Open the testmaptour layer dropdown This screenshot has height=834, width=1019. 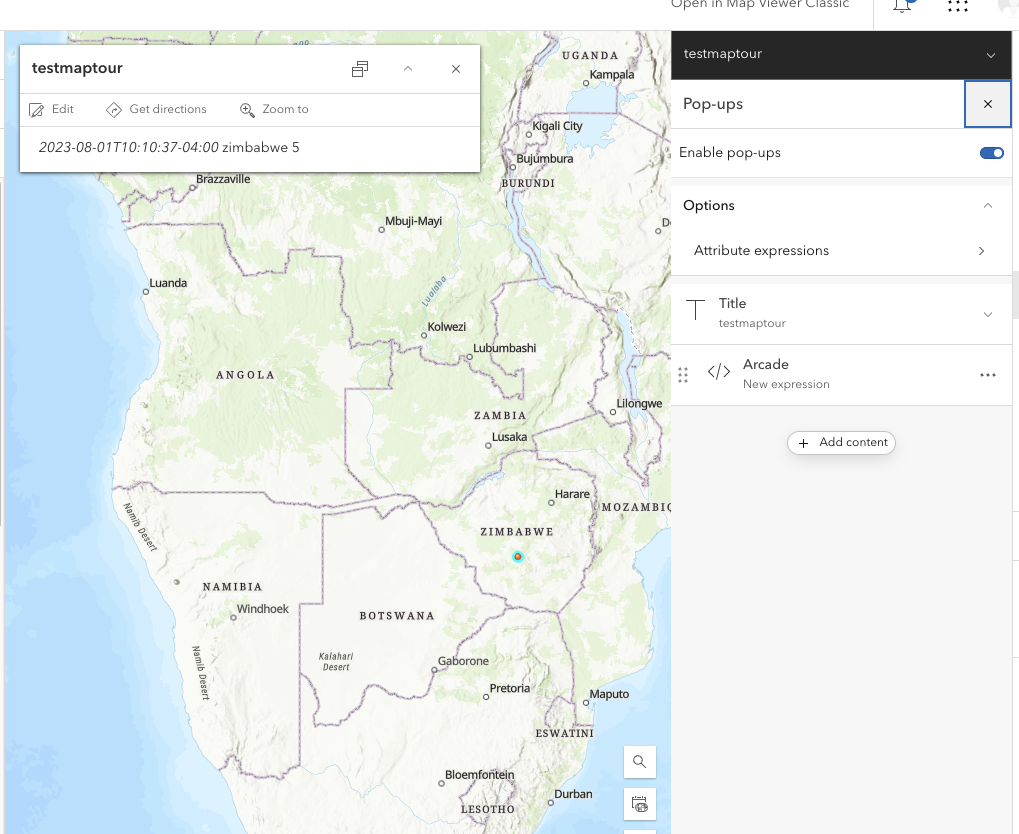[x=990, y=55]
